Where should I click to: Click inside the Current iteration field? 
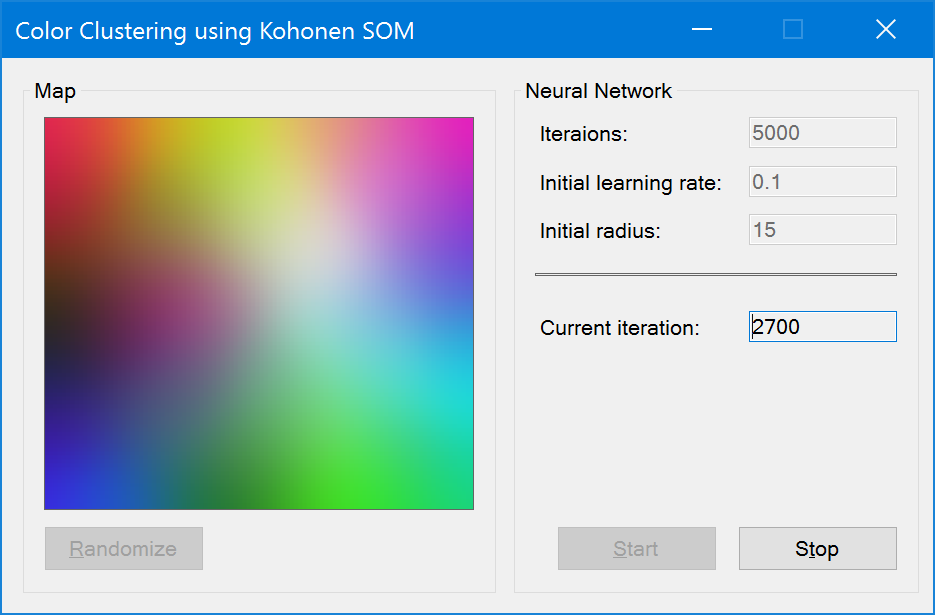click(x=821, y=326)
